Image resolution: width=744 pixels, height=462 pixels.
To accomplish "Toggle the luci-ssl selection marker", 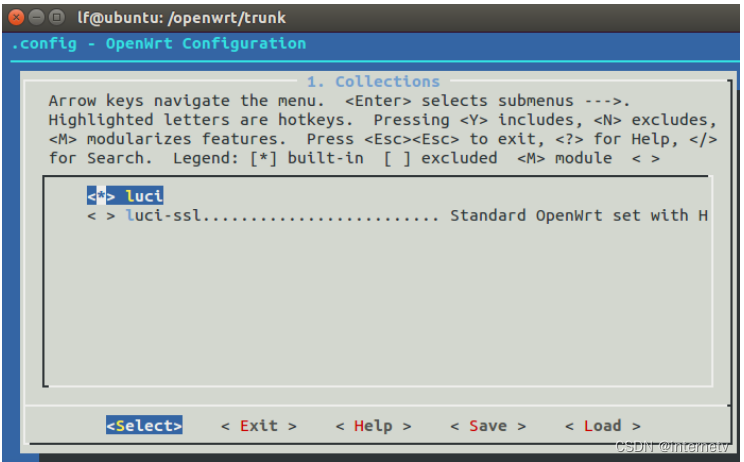I will tap(101, 216).
